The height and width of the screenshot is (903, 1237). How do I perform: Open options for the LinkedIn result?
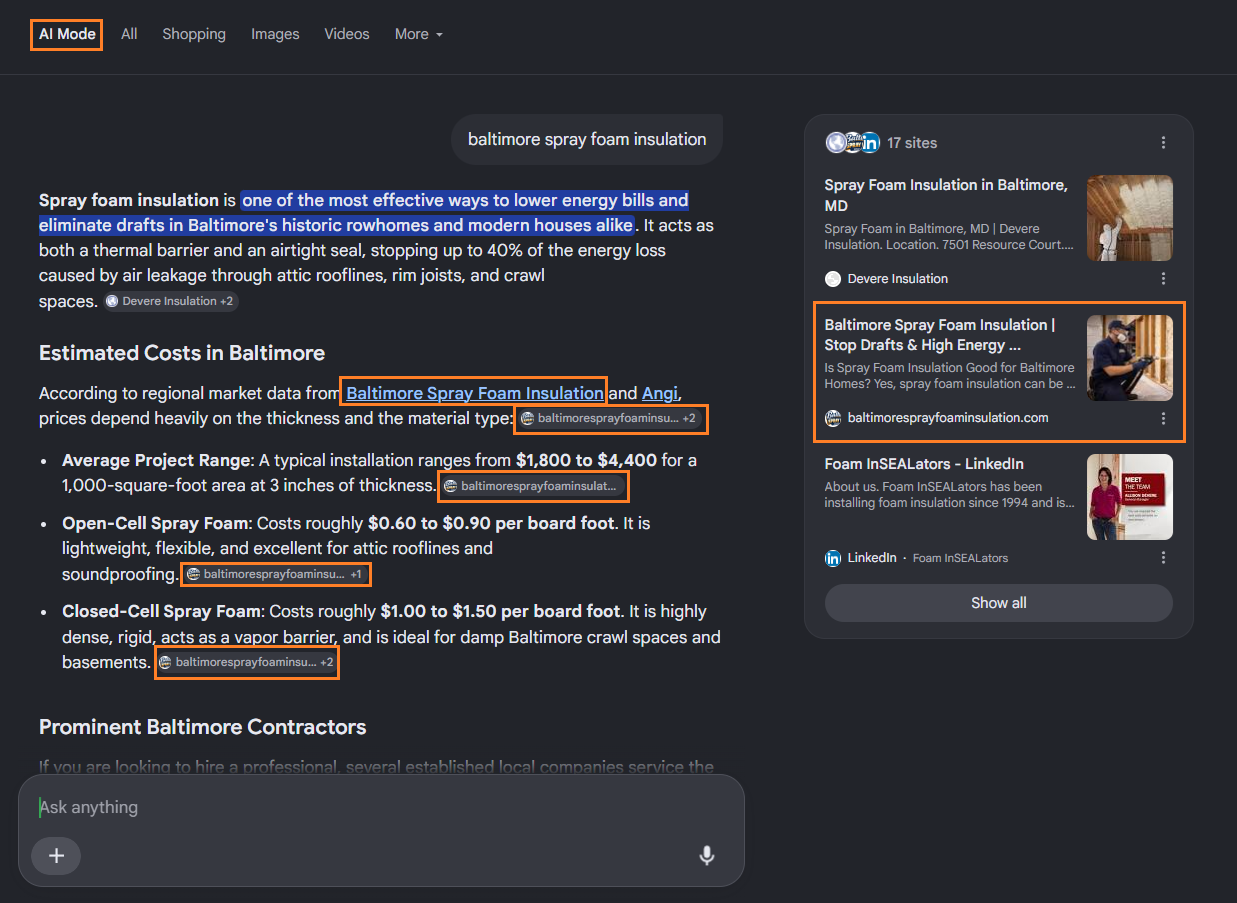[x=1163, y=558]
